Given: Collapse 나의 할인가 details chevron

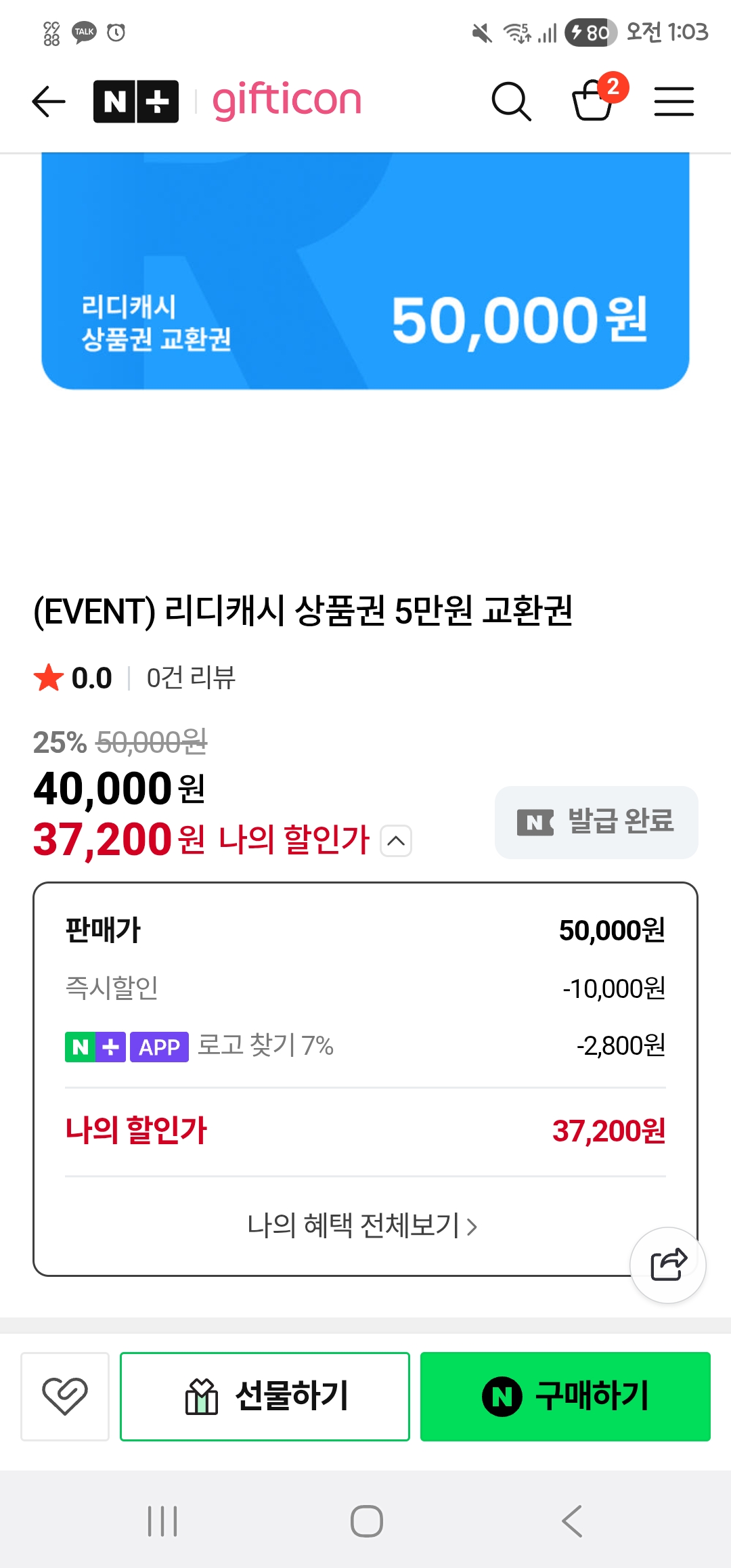Looking at the screenshot, I should [x=396, y=841].
